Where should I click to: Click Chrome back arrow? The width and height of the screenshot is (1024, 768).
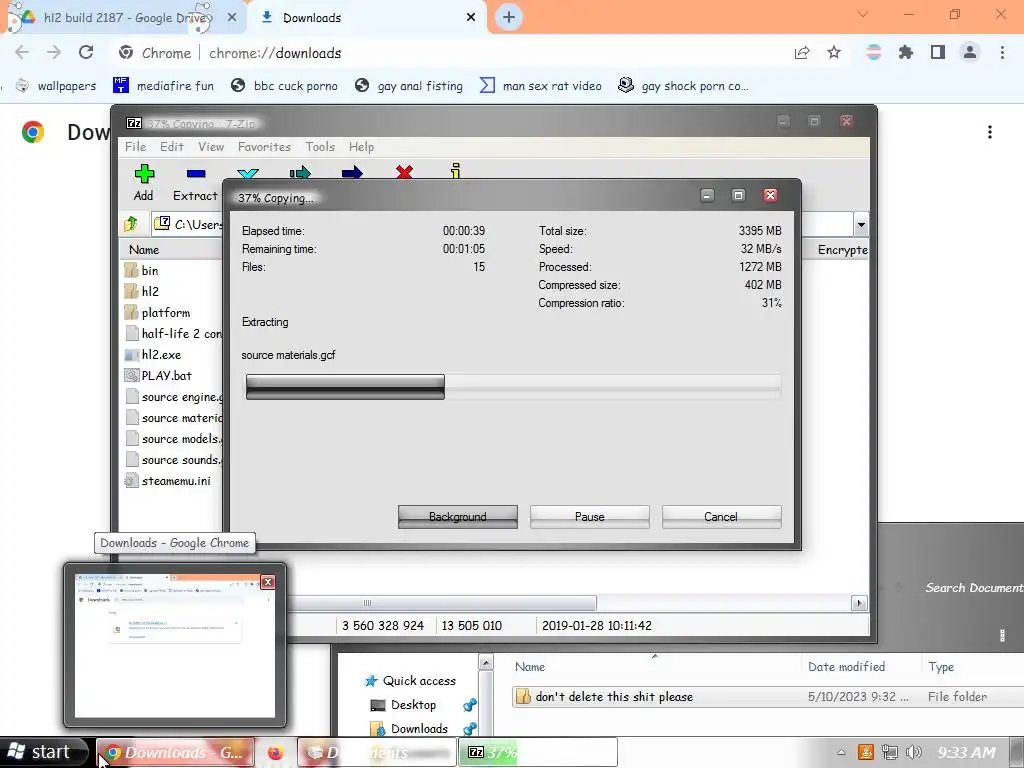point(22,52)
